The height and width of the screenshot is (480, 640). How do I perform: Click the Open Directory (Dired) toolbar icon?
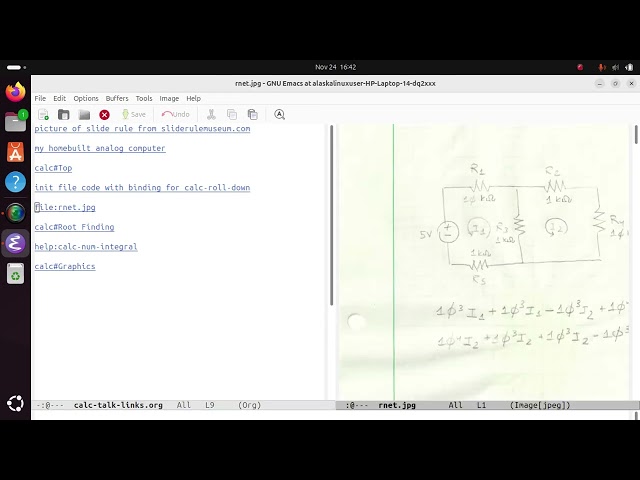[84, 115]
